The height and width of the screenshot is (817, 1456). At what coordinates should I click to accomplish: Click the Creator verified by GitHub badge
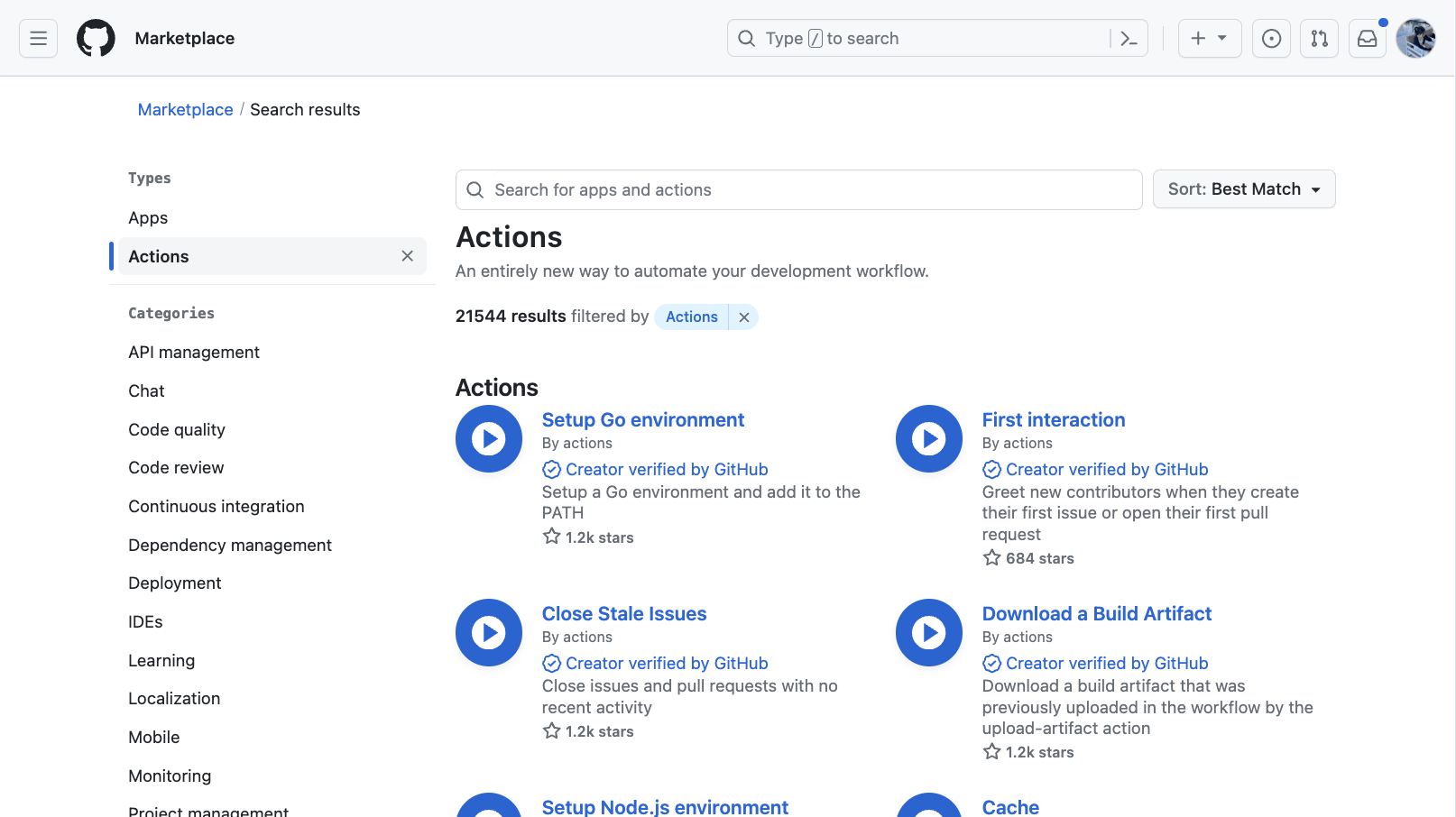pos(655,469)
